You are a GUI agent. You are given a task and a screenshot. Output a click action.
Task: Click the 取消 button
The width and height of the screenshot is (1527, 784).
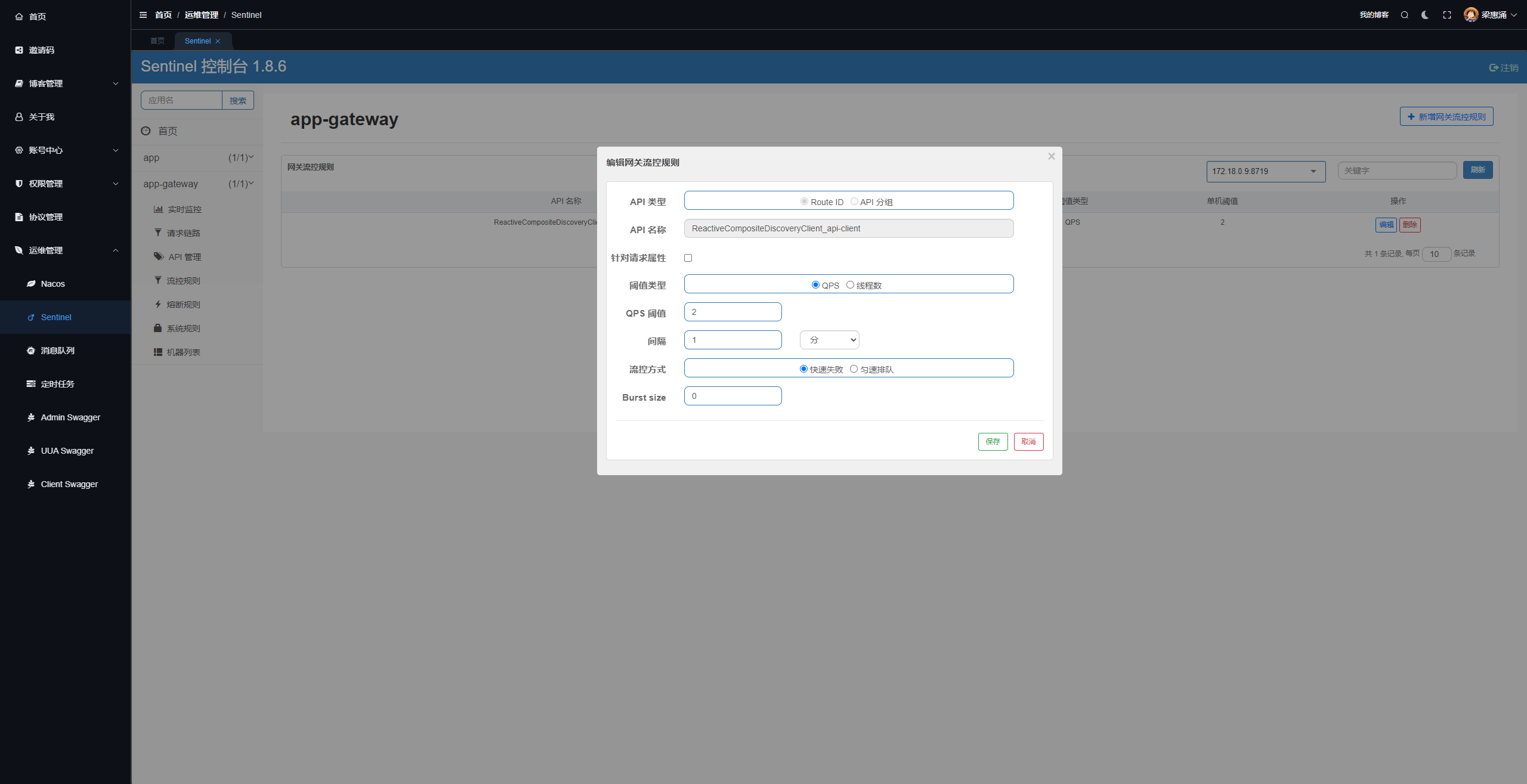pyautogui.click(x=1028, y=442)
